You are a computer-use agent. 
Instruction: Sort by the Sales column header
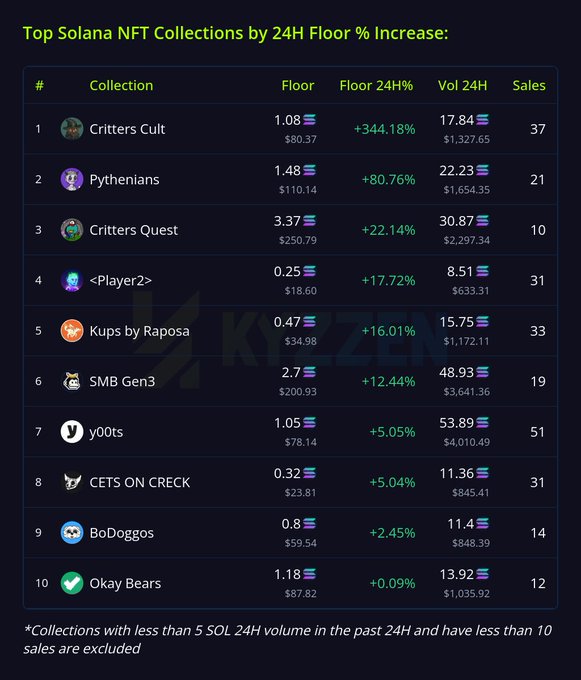529,85
